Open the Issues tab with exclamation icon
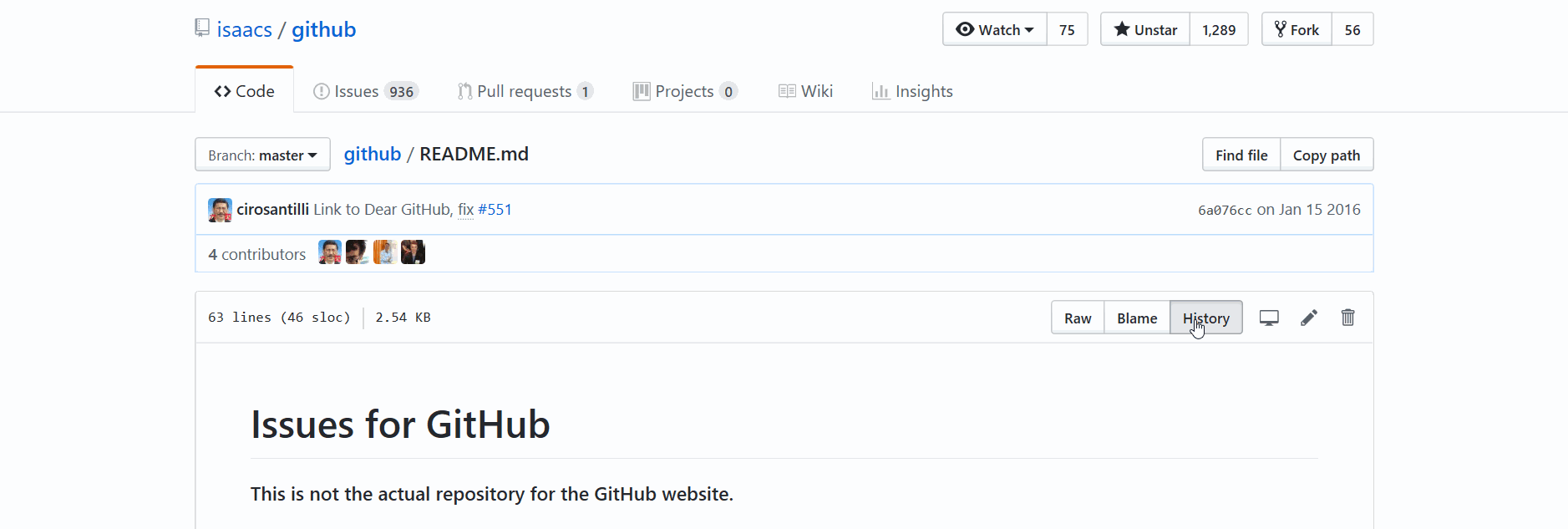 [x=321, y=91]
